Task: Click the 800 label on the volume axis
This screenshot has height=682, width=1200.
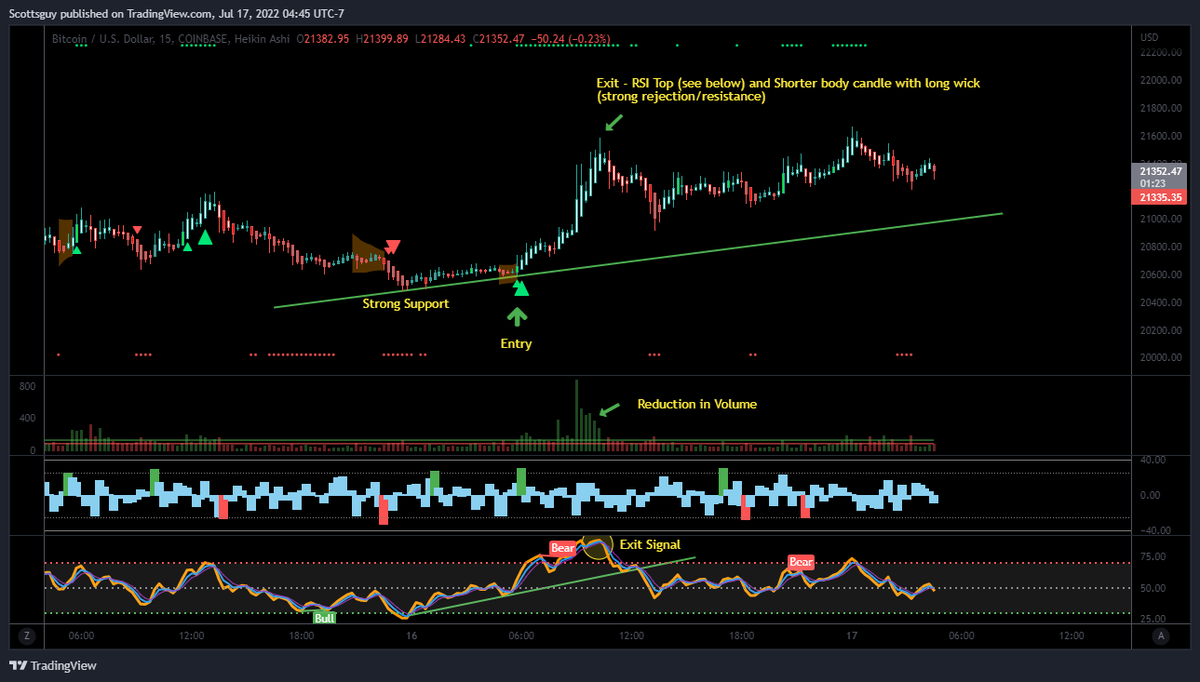Action: pos(28,386)
